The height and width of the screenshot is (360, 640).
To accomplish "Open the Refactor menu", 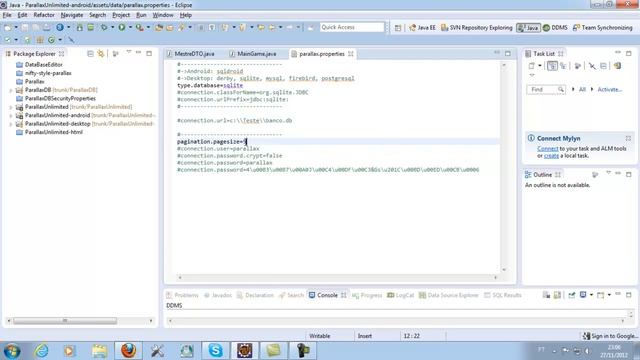I will (x=44, y=15).
